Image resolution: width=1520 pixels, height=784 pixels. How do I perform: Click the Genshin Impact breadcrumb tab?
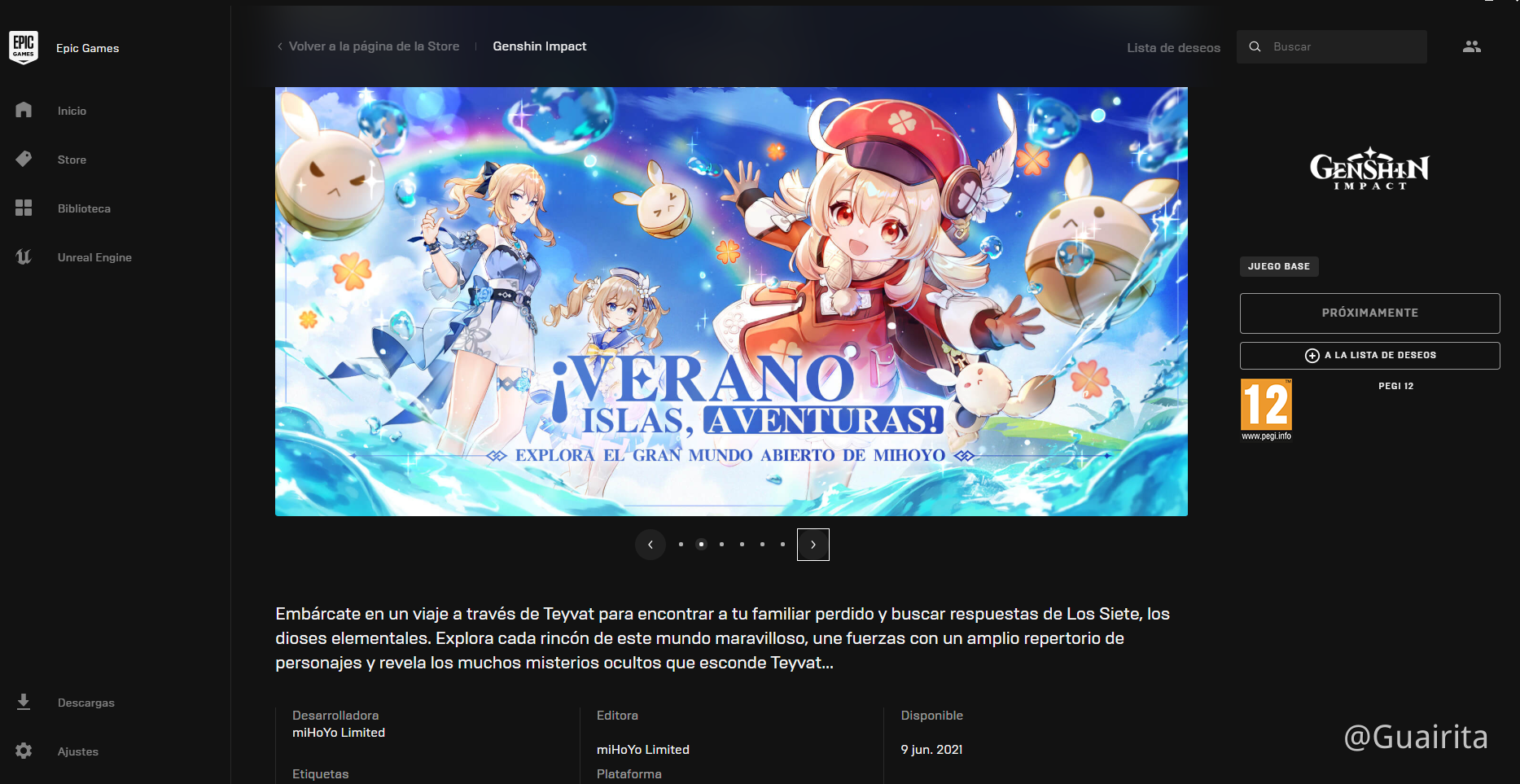(539, 46)
